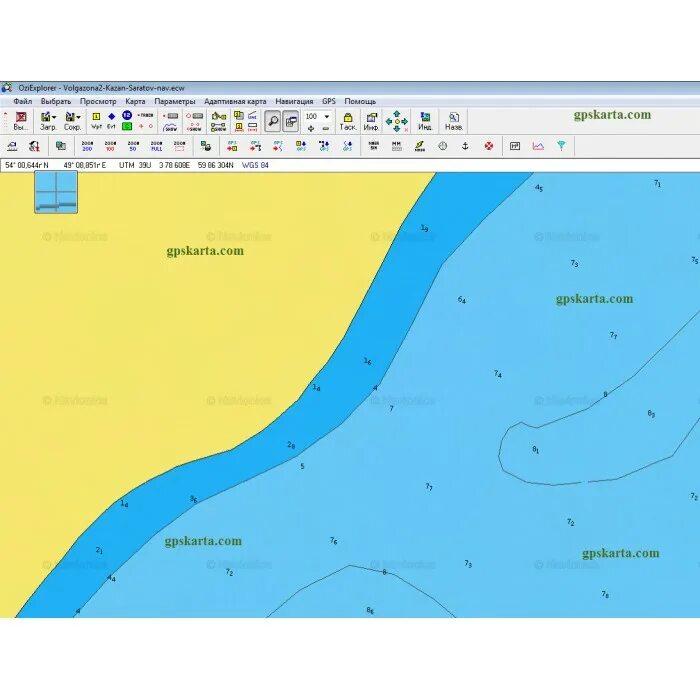Click the right arrow of map panning control
Viewport: 700px width, 700px height.
pos(404,121)
